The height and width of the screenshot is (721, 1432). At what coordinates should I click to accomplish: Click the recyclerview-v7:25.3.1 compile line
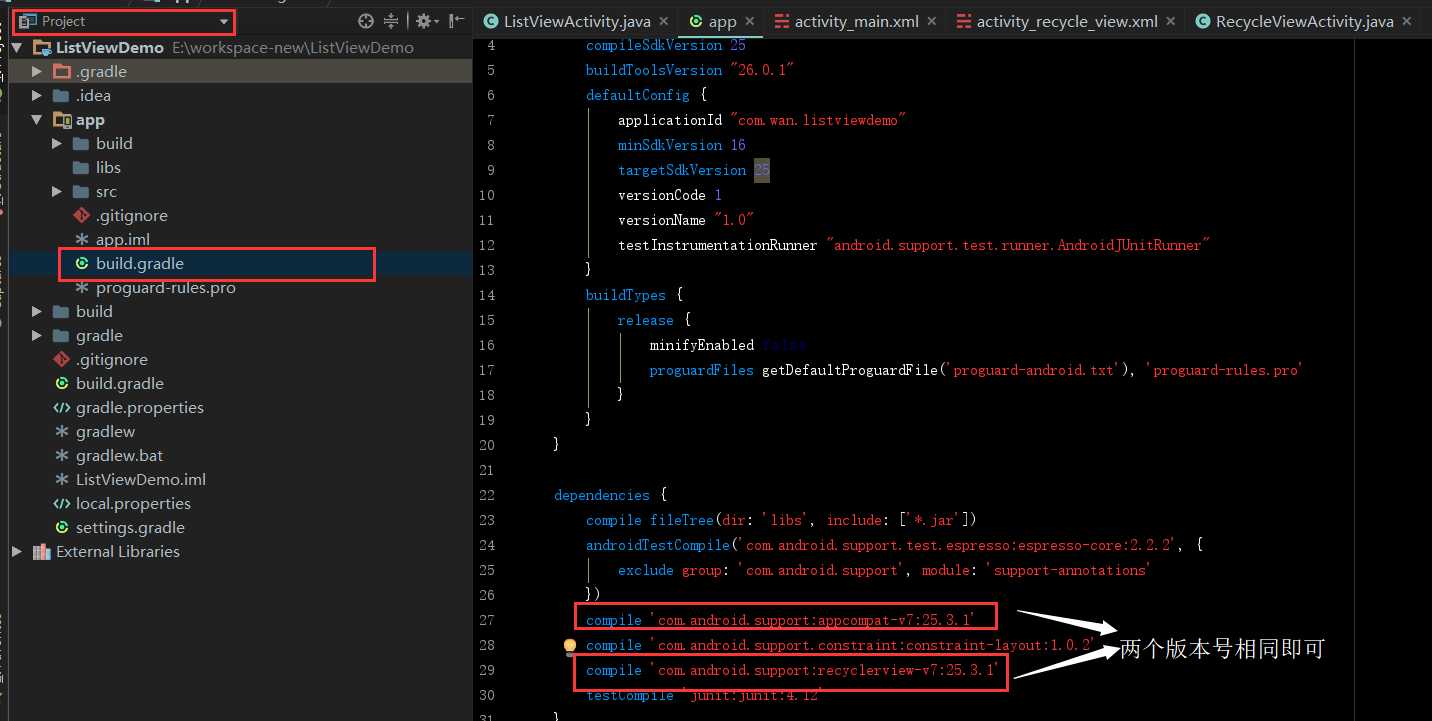pos(792,670)
